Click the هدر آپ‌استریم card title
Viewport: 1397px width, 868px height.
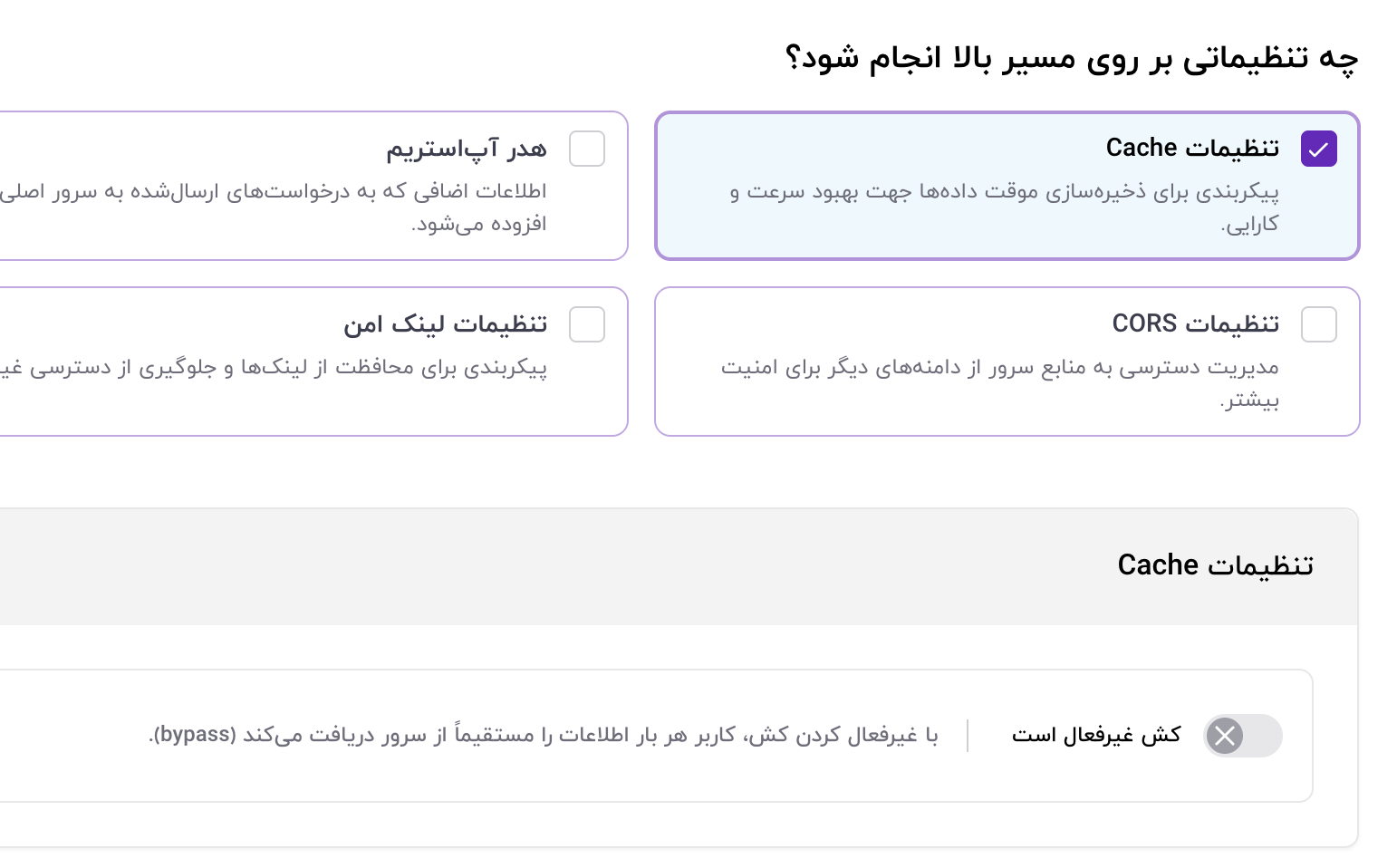467,148
